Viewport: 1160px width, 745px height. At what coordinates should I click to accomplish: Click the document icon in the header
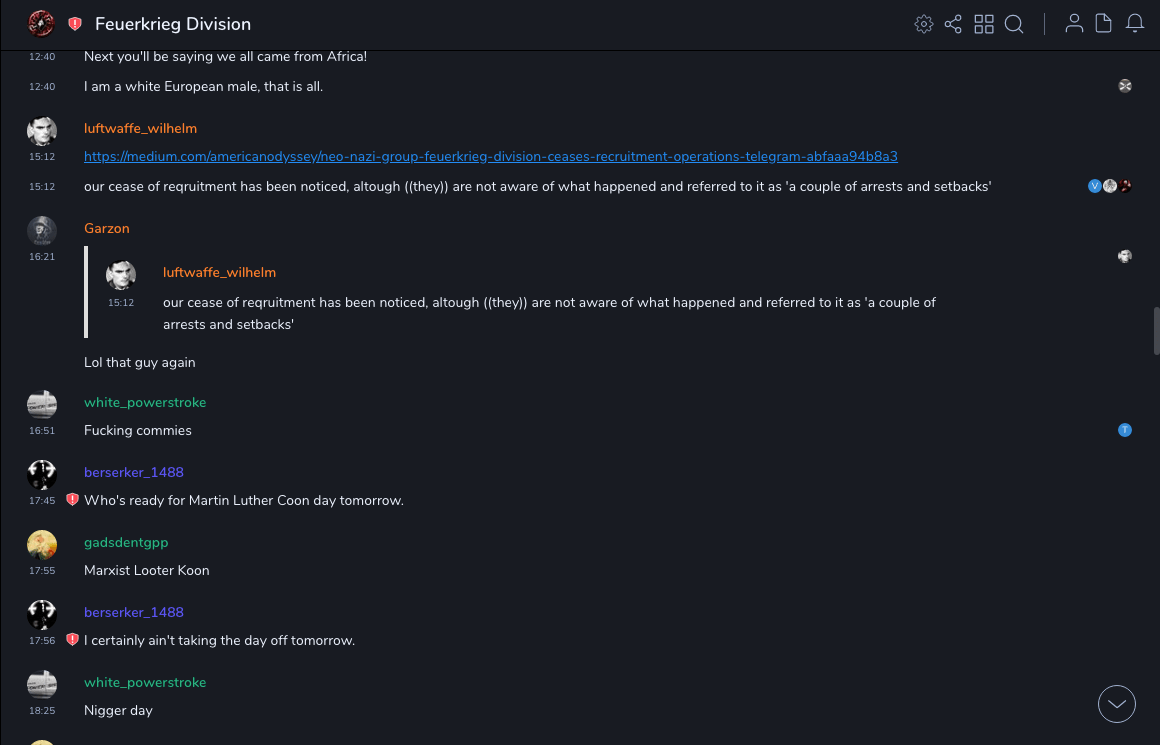pyautogui.click(x=1104, y=24)
